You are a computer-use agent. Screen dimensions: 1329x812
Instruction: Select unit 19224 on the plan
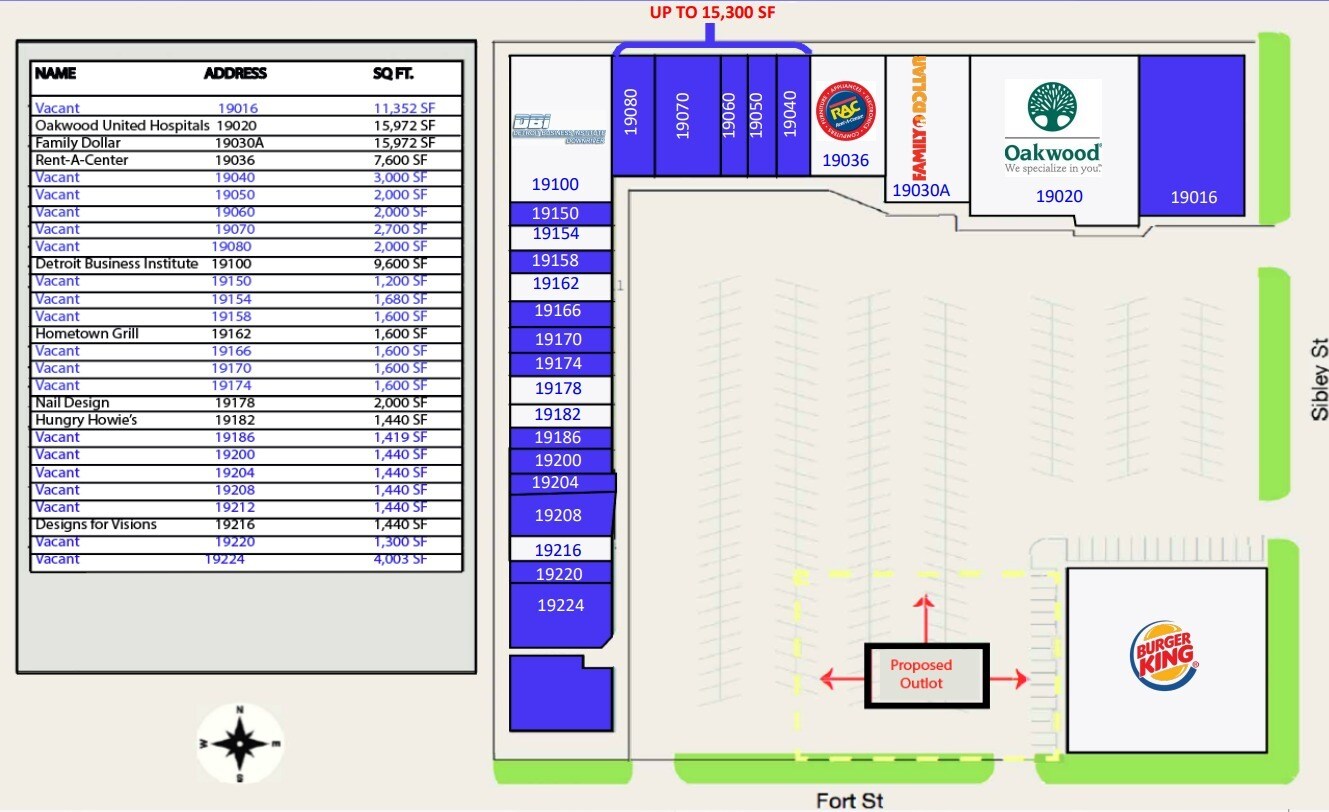pos(561,616)
